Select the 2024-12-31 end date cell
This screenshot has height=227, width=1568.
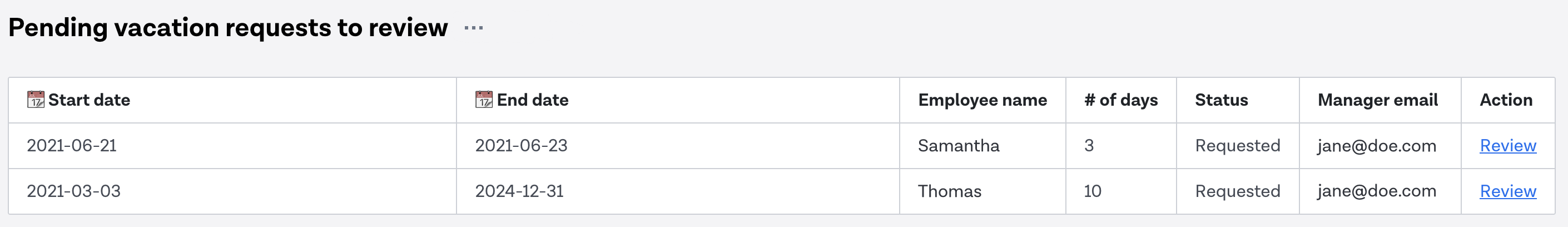tap(678, 192)
